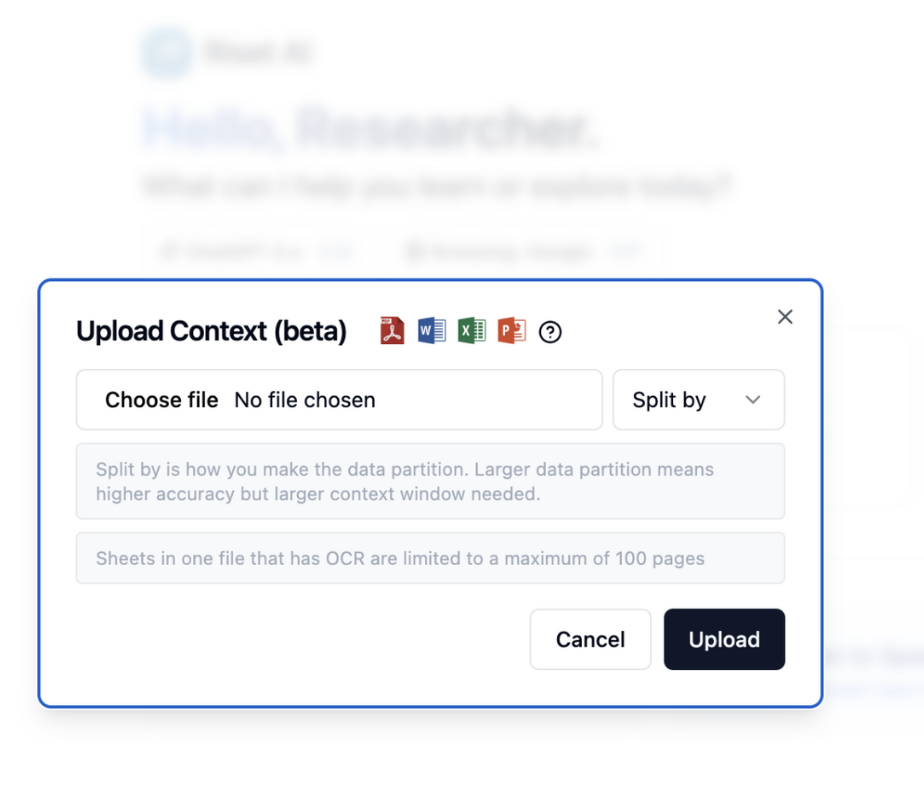This screenshot has width=924, height=796.
Task: Click the "Upload Context (beta)" title
Action: coord(211,331)
